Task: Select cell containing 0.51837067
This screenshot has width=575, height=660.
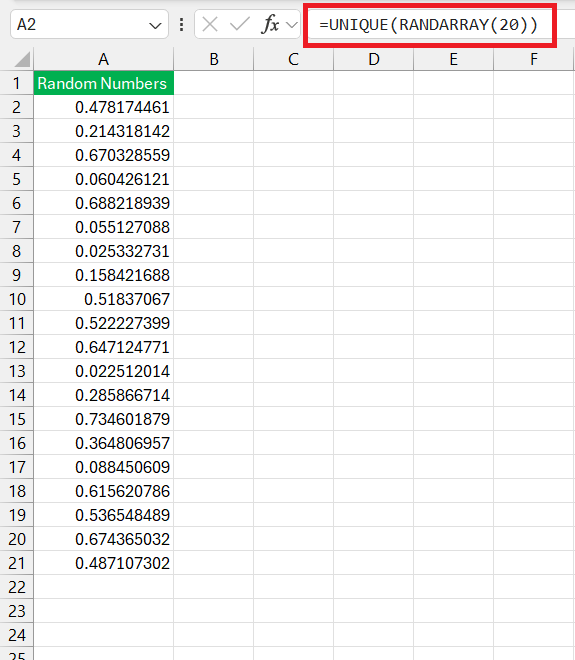Action: (104, 299)
